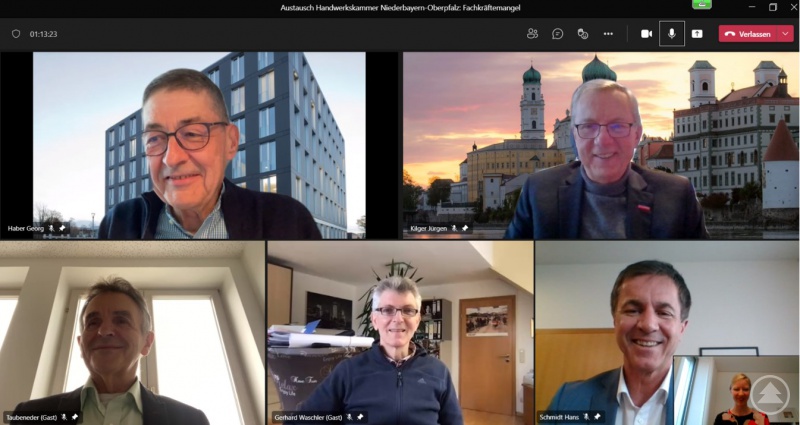Open the meeting chat icon
The width and height of the screenshot is (800, 425).
click(x=557, y=33)
